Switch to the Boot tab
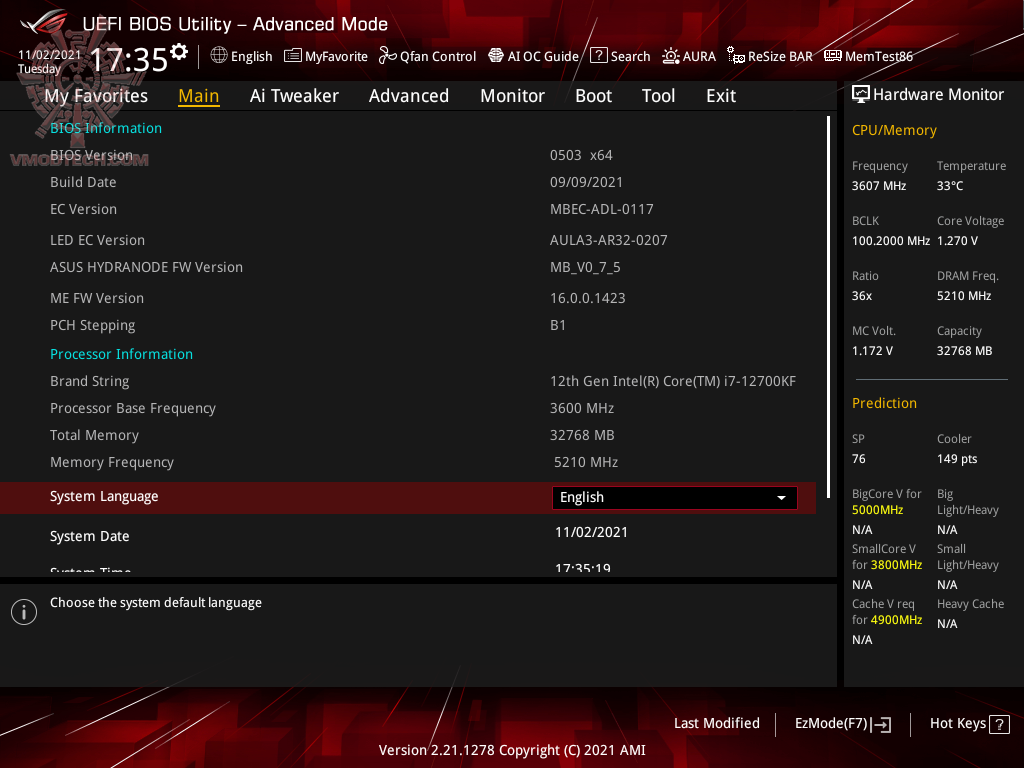This screenshot has width=1024, height=768. pos(594,96)
